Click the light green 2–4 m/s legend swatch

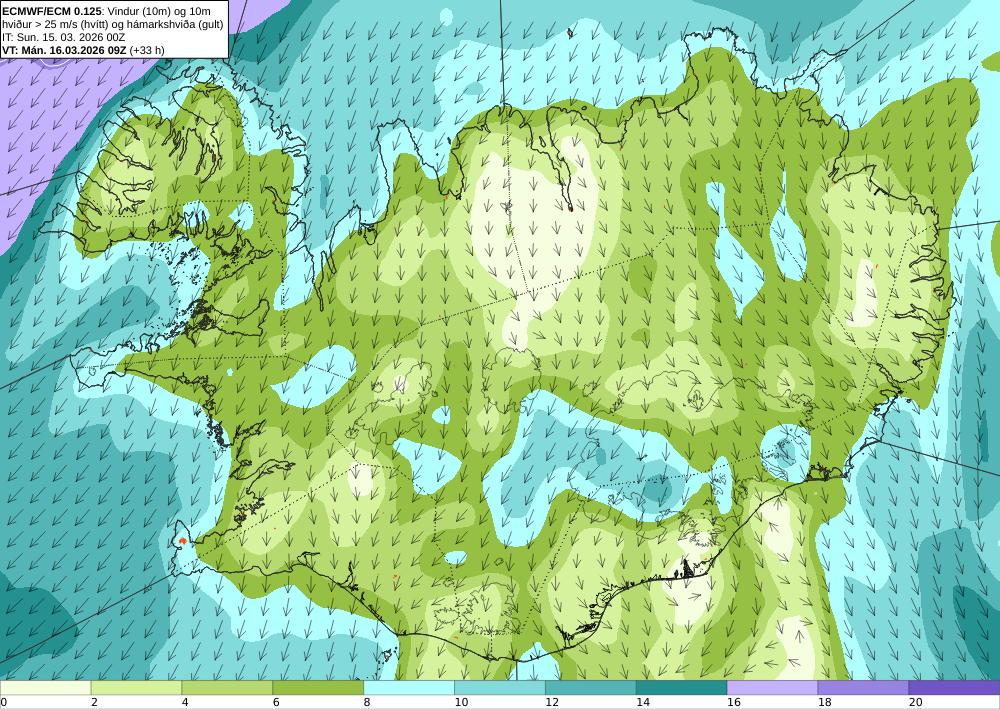[x=136, y=688]
